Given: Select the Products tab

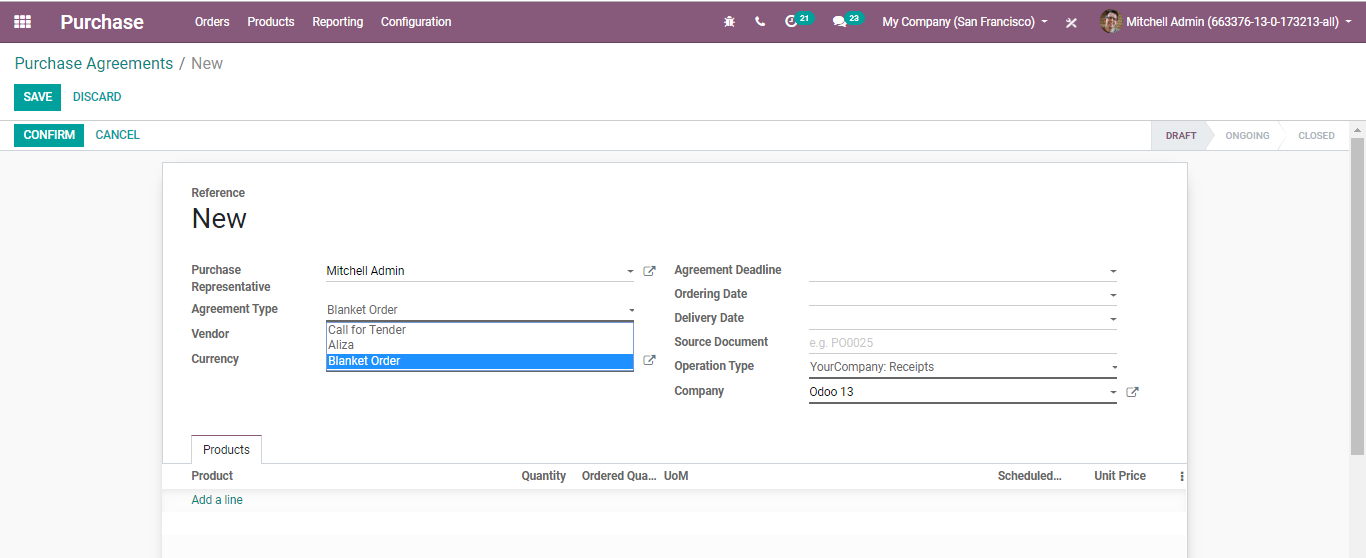Looking at the screenshot, I should (x=226, y=450).
